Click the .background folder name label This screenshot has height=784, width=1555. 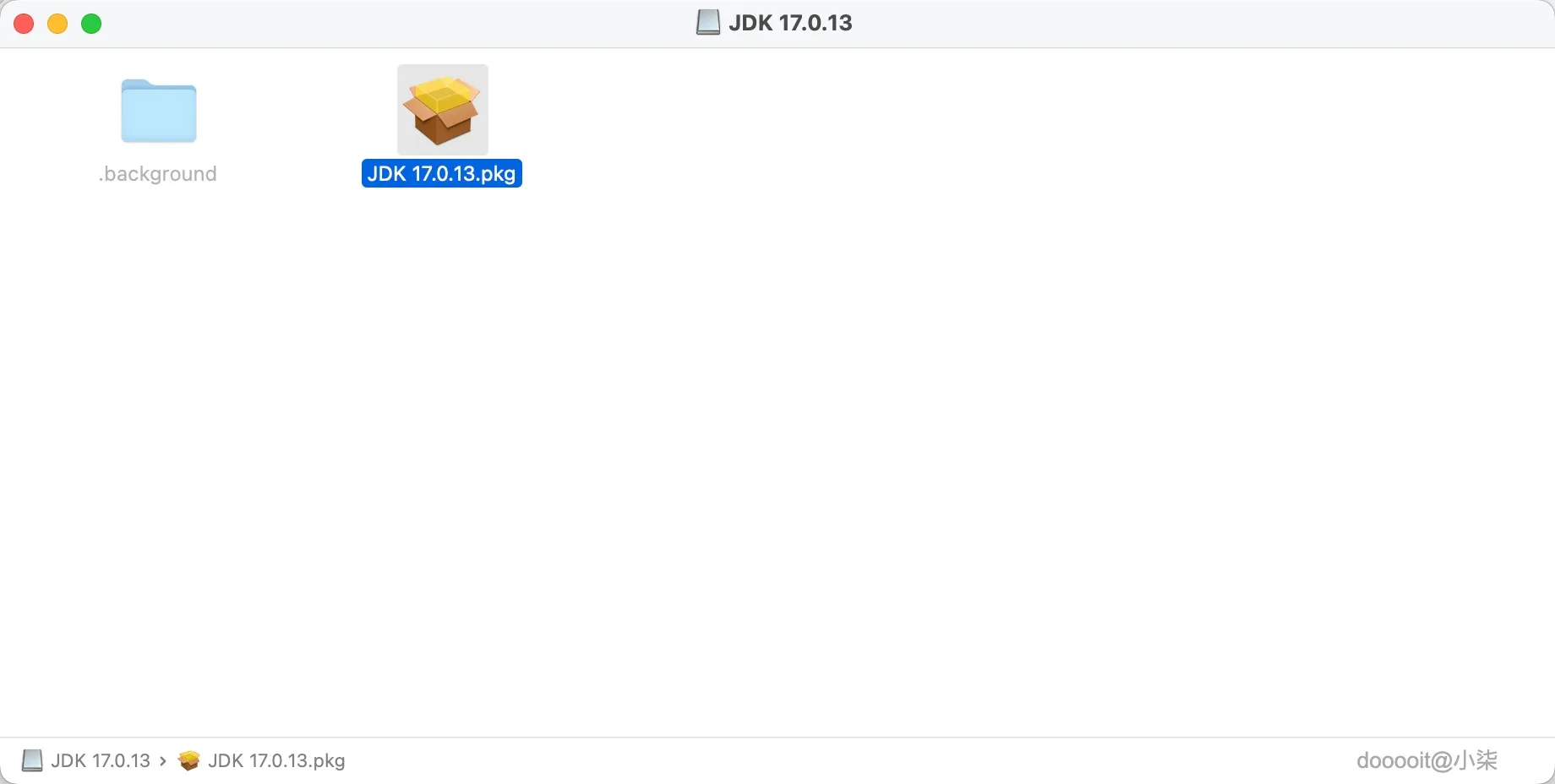coord(158,174)
